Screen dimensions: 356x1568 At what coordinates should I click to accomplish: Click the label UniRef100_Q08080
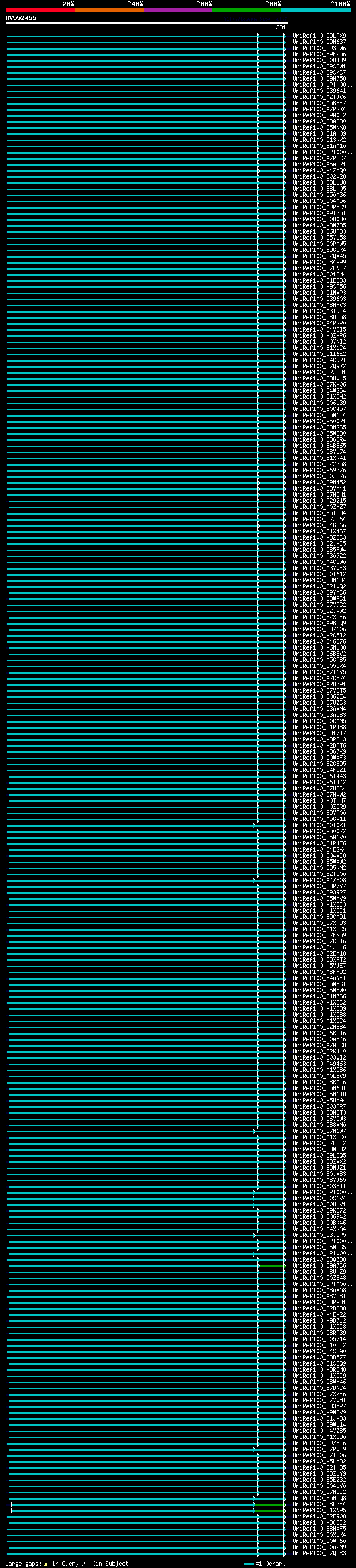319,219
